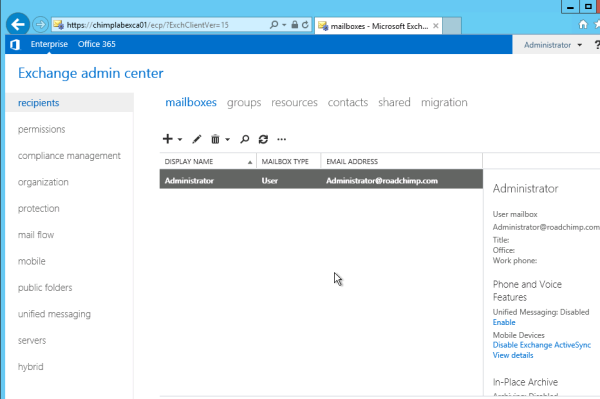Open protection in the left navigation
The image size is (600, 399).
pos(38,208)
